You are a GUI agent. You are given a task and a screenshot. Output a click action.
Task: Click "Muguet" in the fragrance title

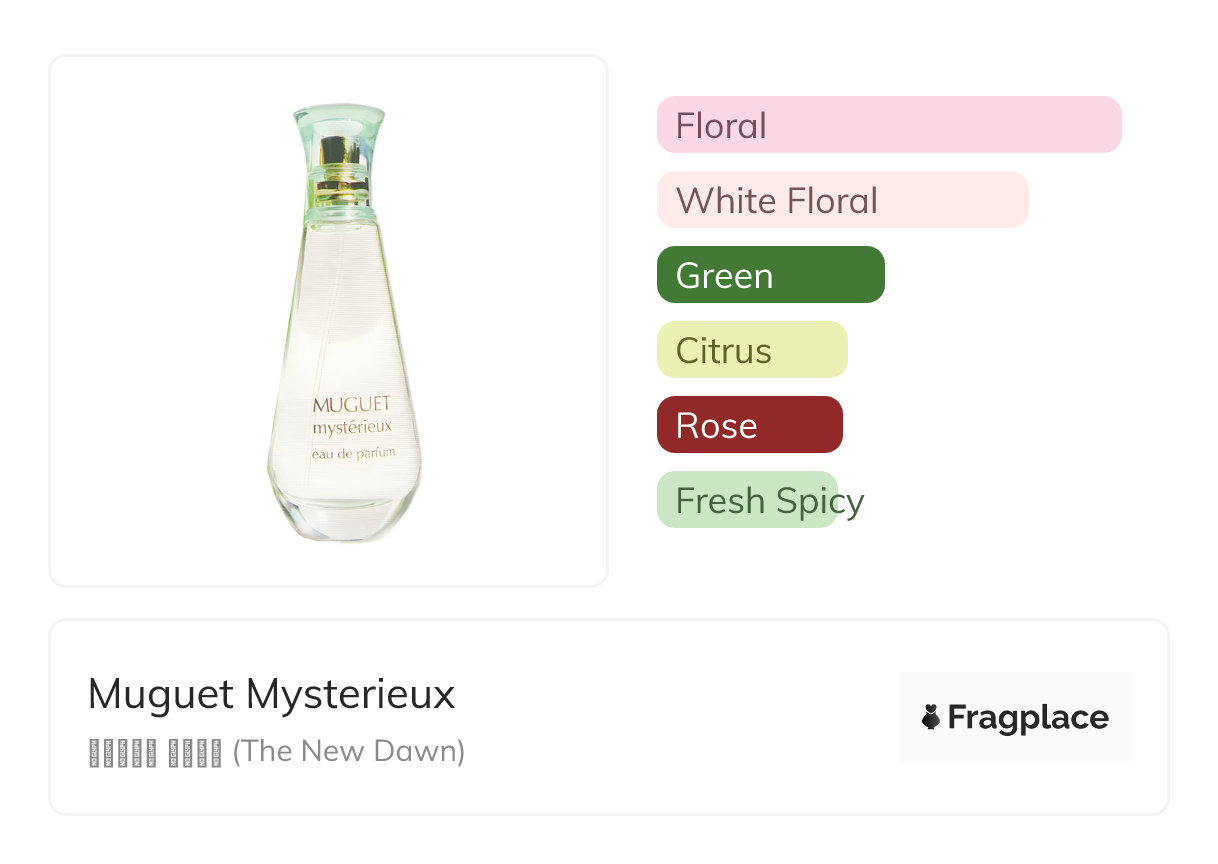point(161,694)
